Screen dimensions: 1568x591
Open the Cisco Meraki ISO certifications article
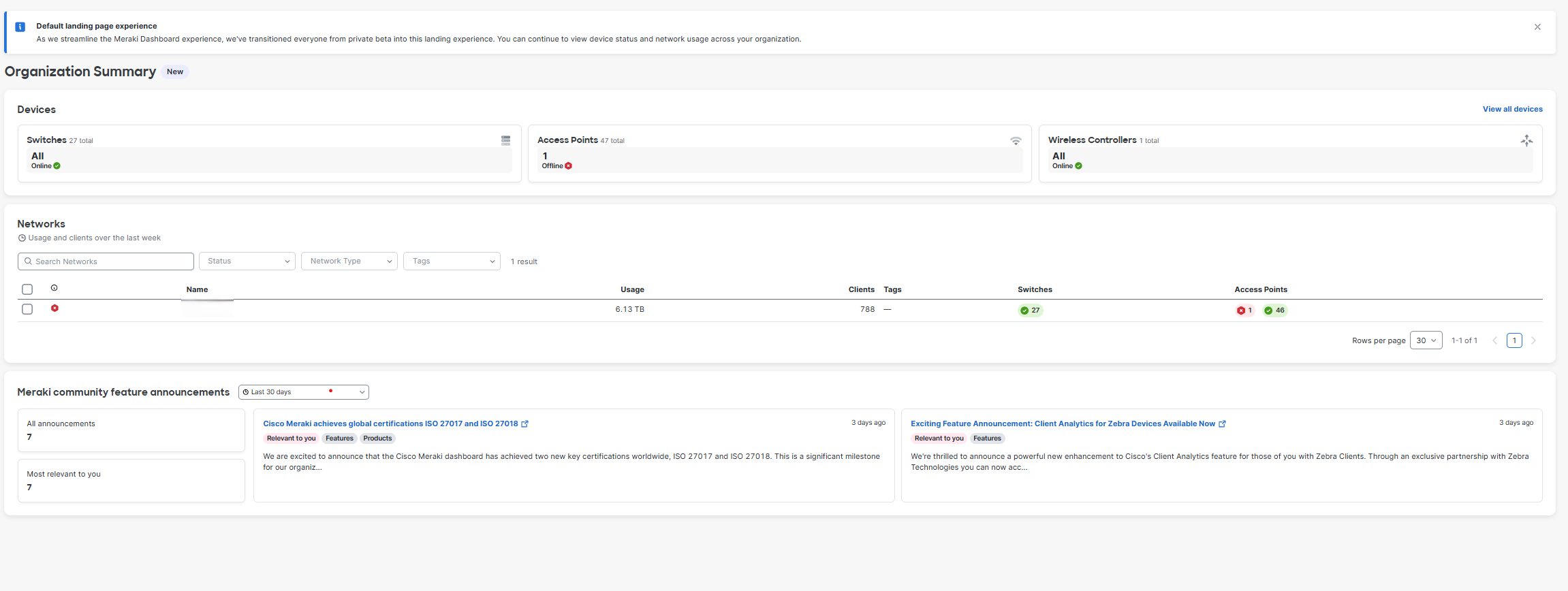click(390, 424)
